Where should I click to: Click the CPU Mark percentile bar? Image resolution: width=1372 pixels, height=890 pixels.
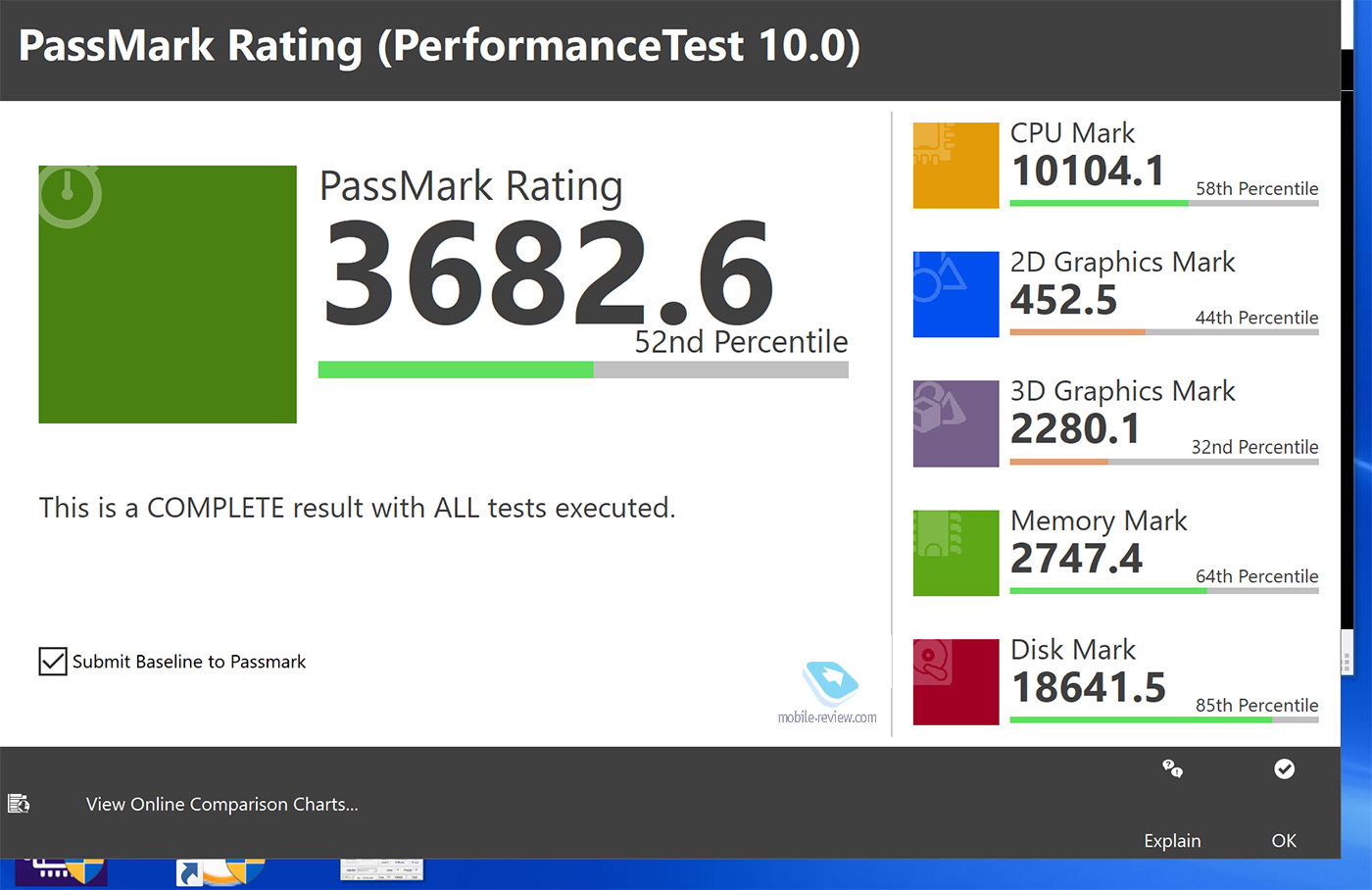(1164, 203)
